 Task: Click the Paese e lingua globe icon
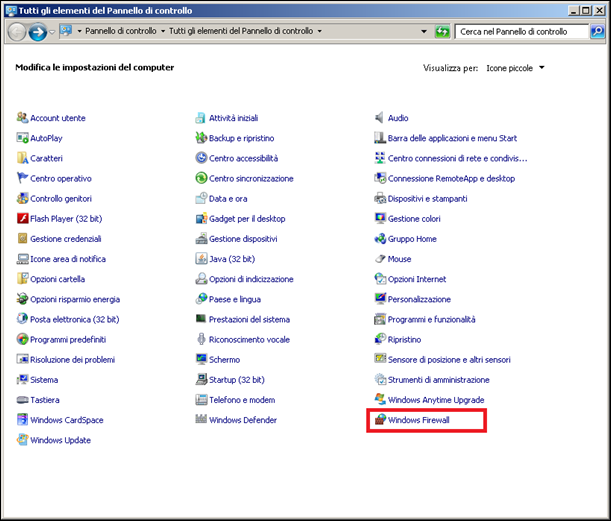pos(201,299)
